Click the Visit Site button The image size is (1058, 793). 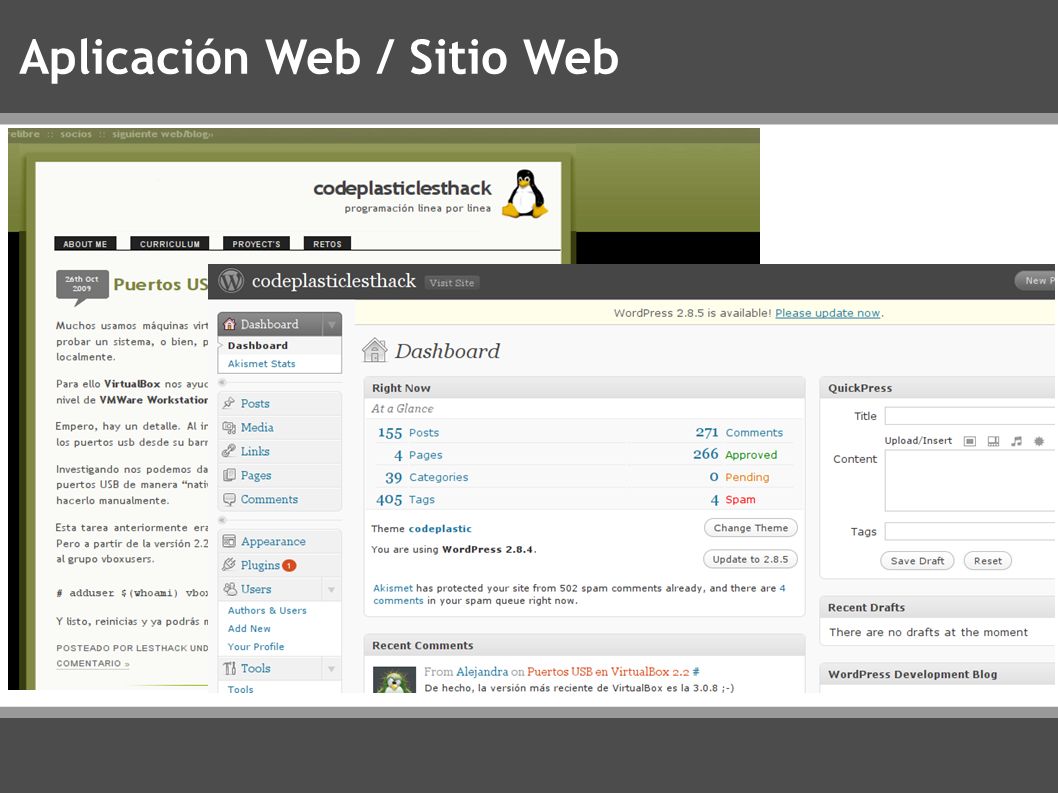452,283
